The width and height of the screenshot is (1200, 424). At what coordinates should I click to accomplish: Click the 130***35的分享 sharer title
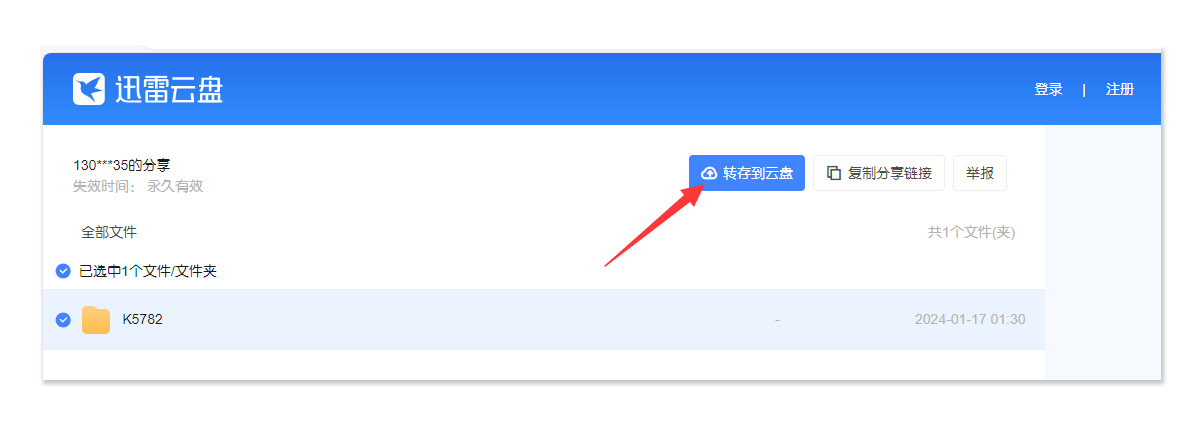click(x=116, y=165)
